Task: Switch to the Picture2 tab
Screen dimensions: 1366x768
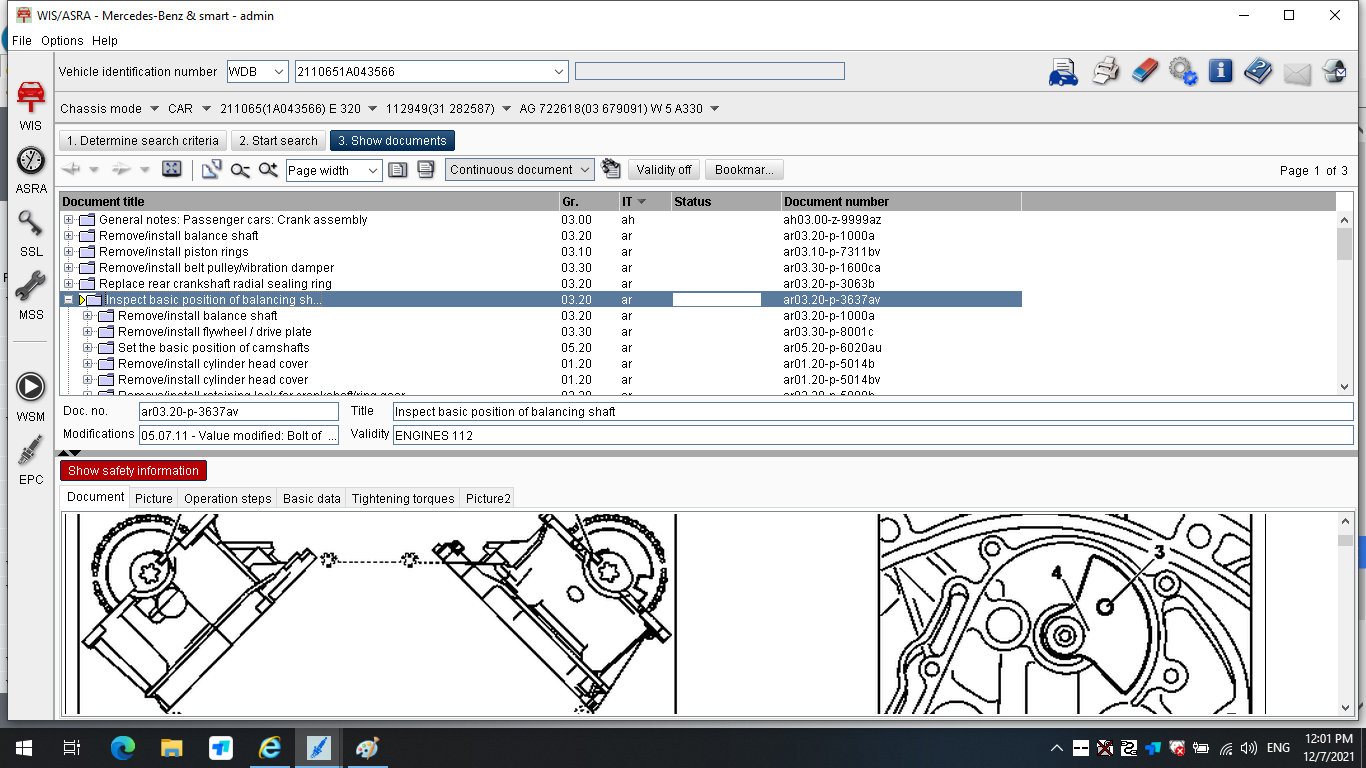Action: pos(488,498)
